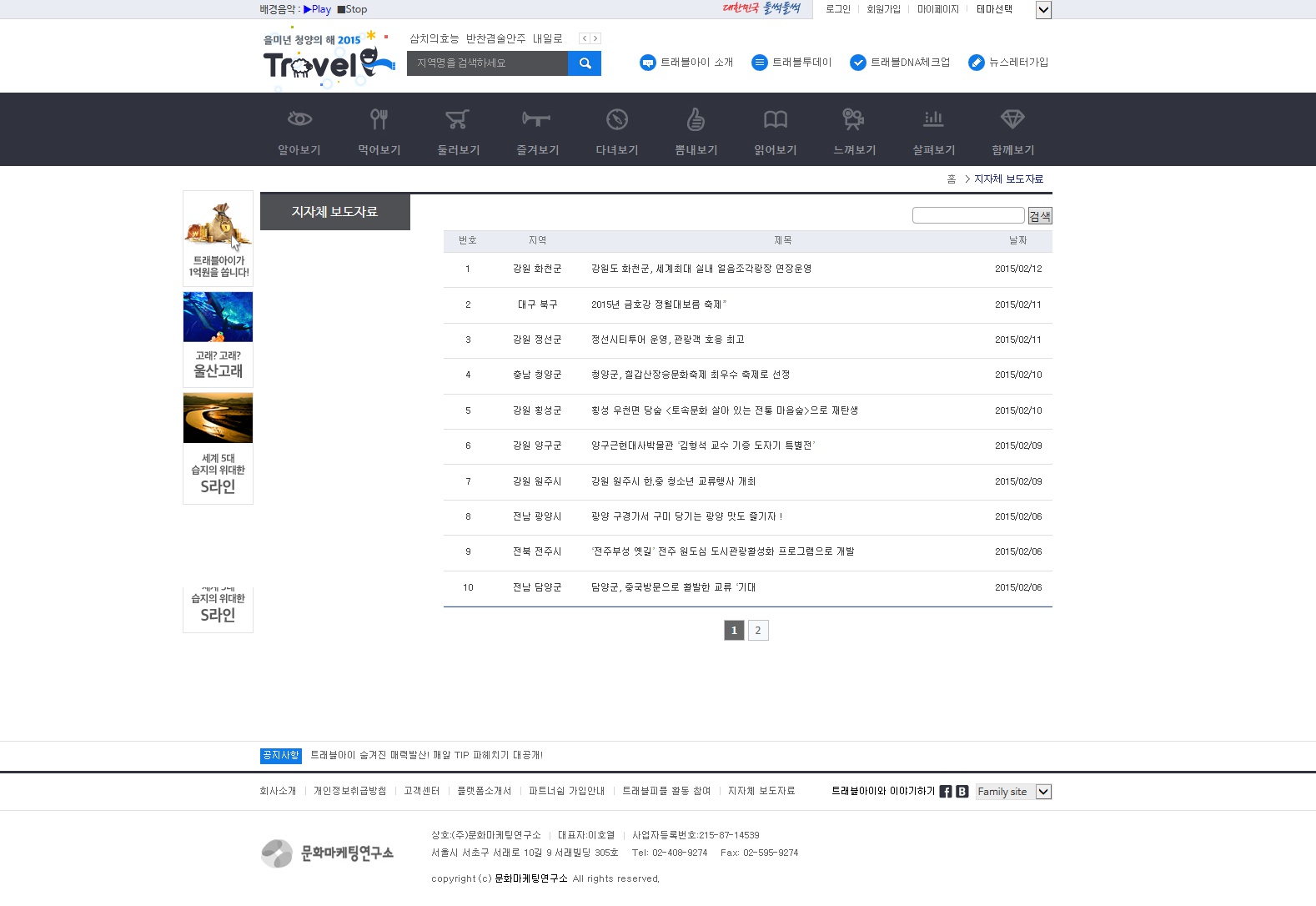Select the shopping cart 둘러보기 icon

coord(458,119)
